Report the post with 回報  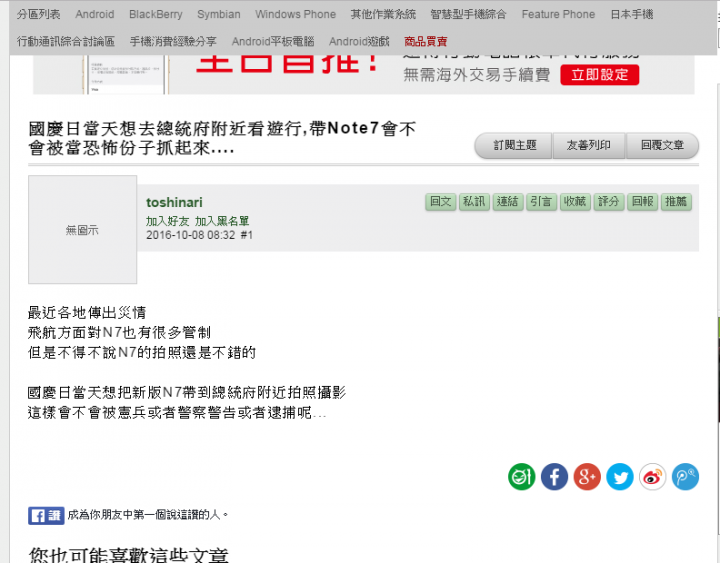tap(642, 202)
